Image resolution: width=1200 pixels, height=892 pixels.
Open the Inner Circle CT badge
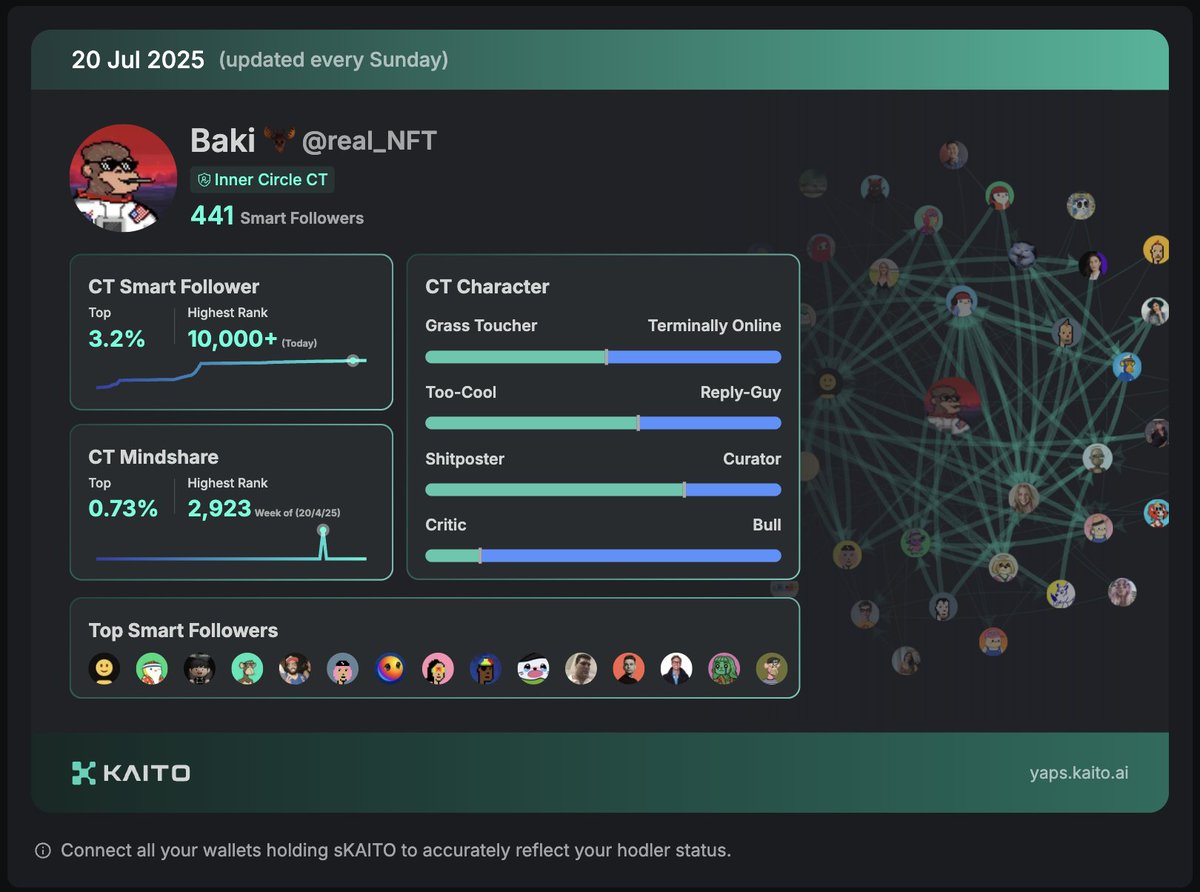(262, 180)
